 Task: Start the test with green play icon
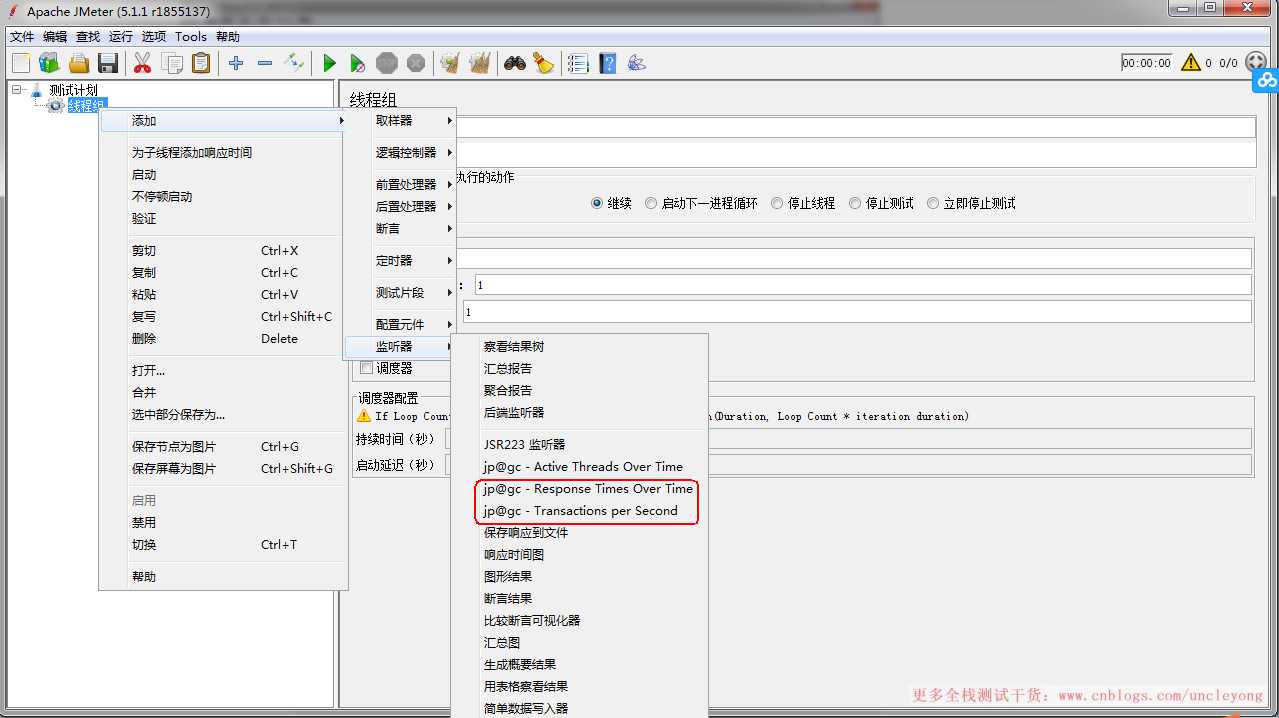(x=329, y=63)
